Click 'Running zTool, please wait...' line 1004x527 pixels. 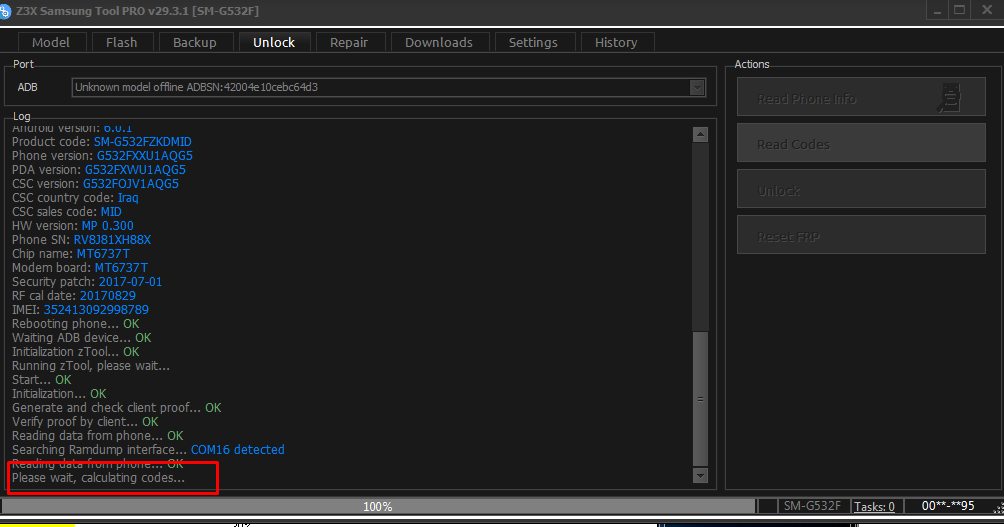91,366
